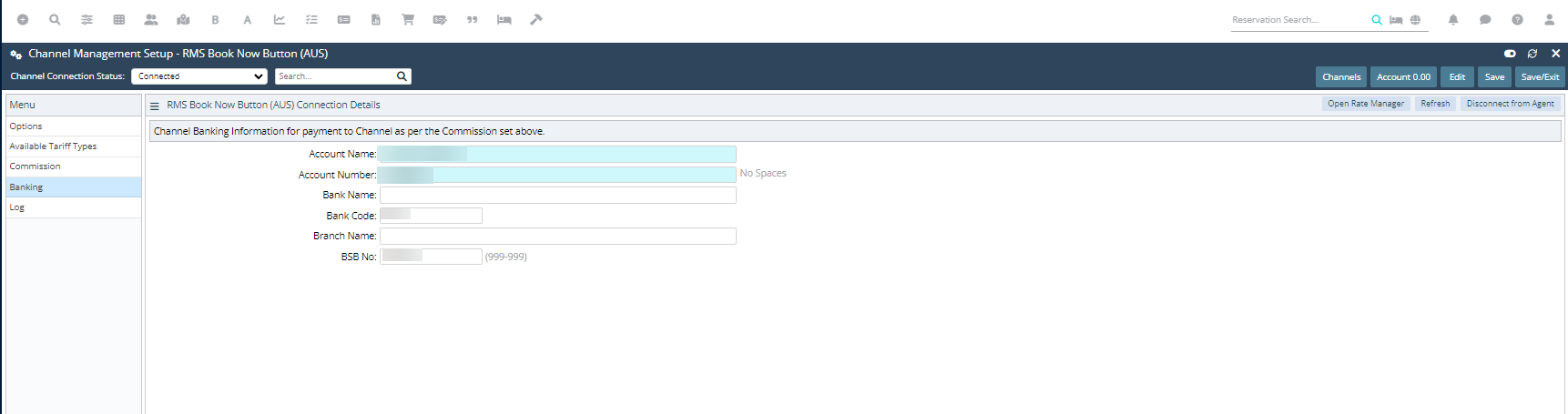
Task: Open notifications bell icon
Action: pos(1453,19)
